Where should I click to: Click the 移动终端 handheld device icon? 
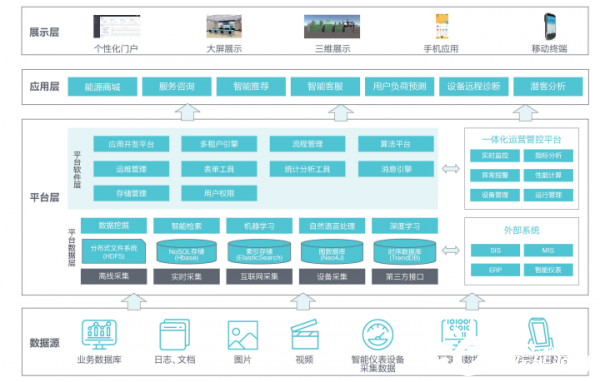[x=550, y=26]
